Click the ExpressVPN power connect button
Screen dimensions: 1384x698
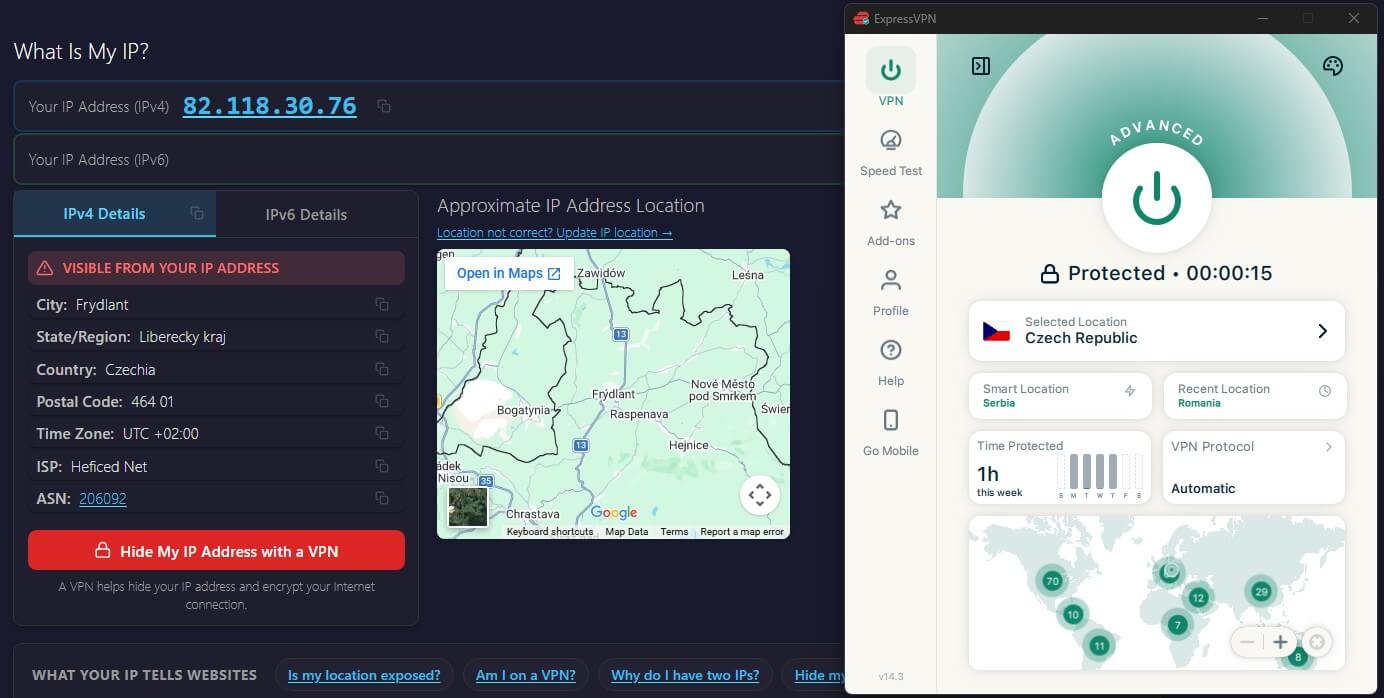(1157, 197)
